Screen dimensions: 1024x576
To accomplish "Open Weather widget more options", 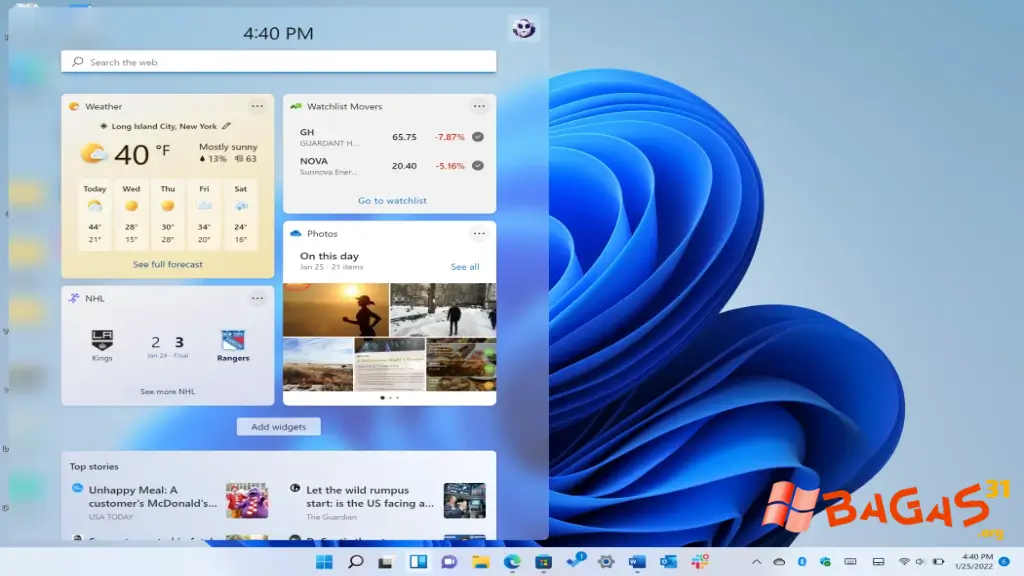I will (257, 106).
